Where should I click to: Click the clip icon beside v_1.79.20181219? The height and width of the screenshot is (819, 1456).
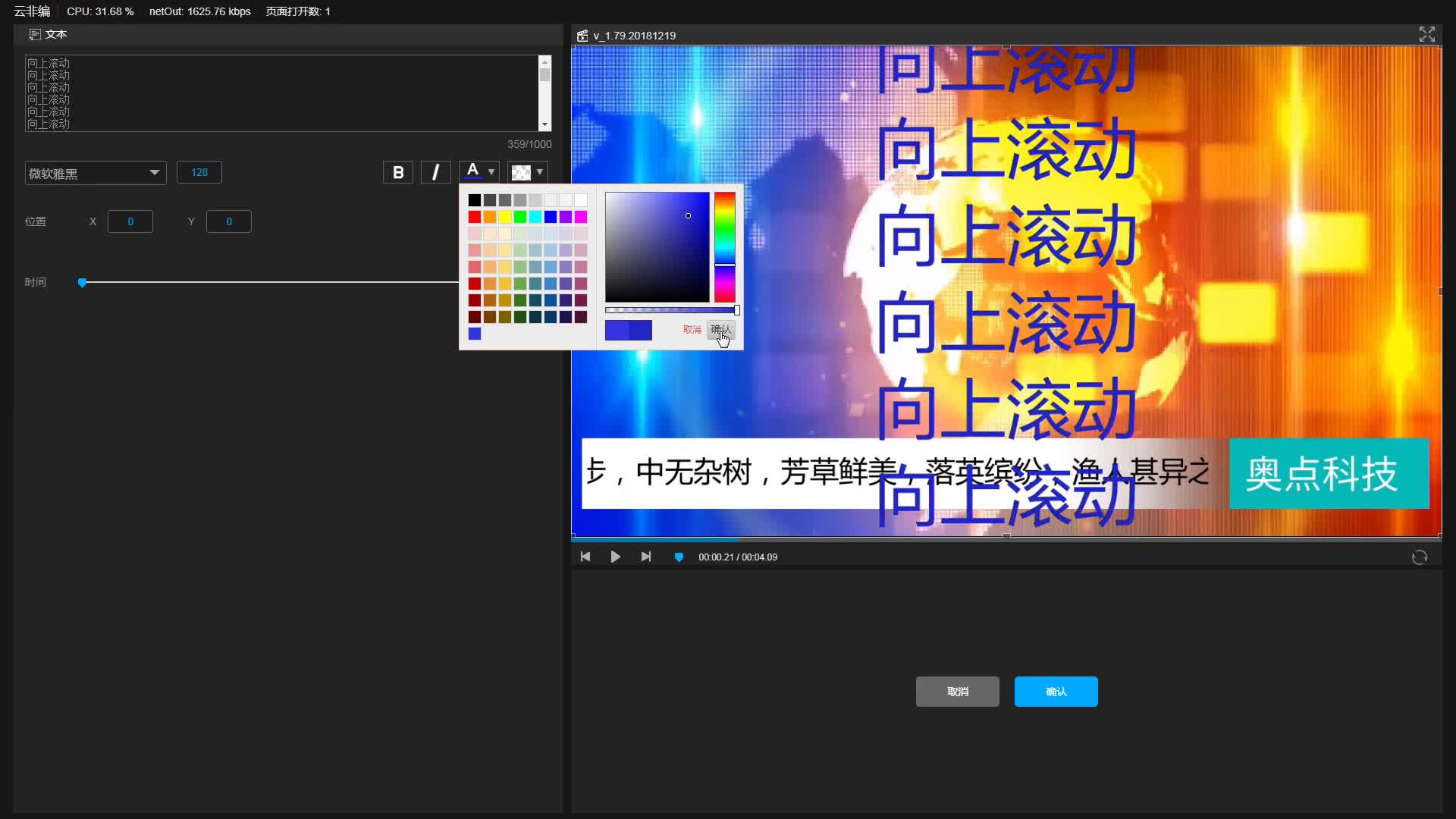[582, 36]
